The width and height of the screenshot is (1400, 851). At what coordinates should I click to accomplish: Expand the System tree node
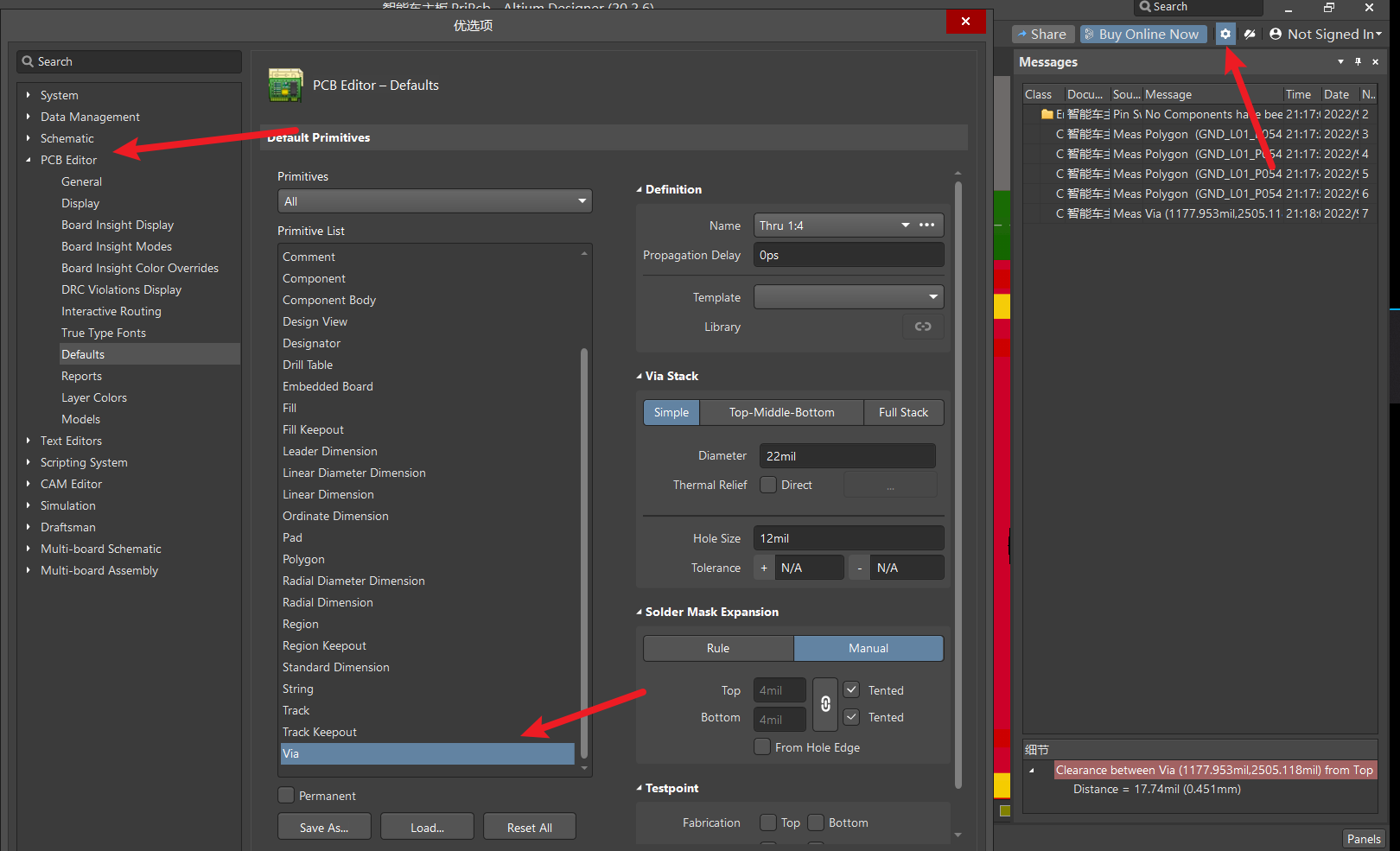(28, 95)
